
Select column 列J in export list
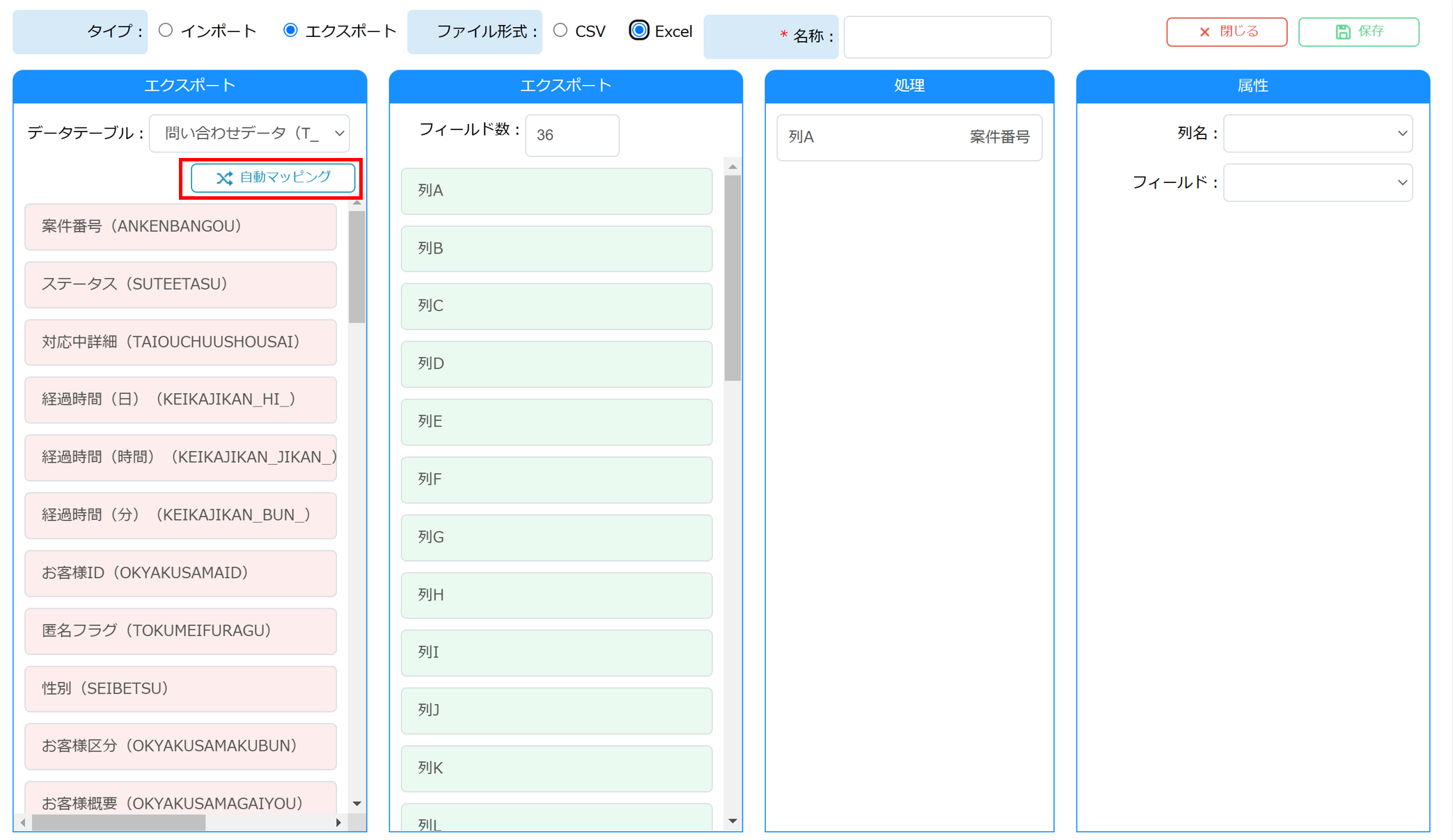click(x=557, y=711)
